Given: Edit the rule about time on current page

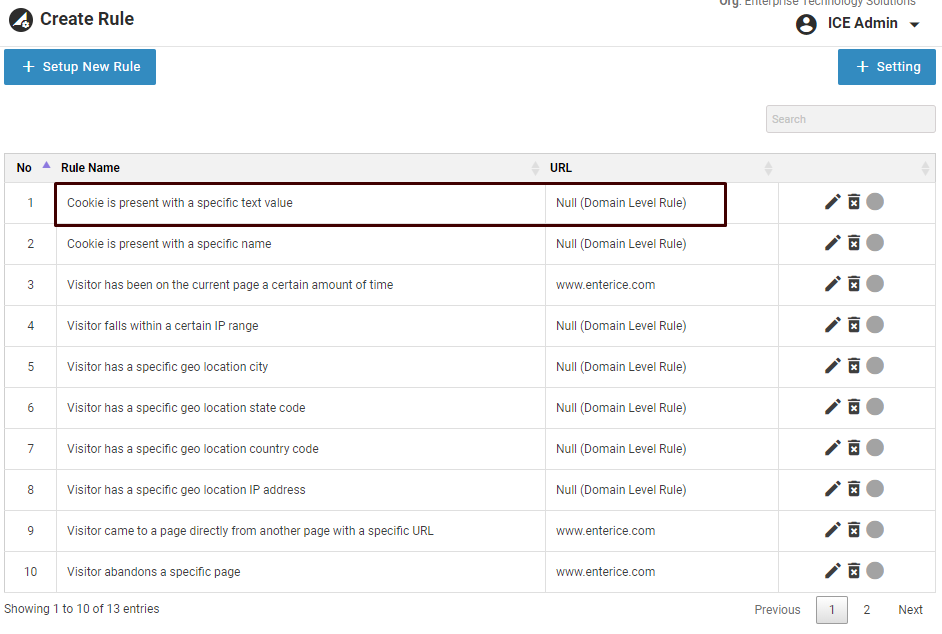Looking at the screenshot, I should pos(832,284).
